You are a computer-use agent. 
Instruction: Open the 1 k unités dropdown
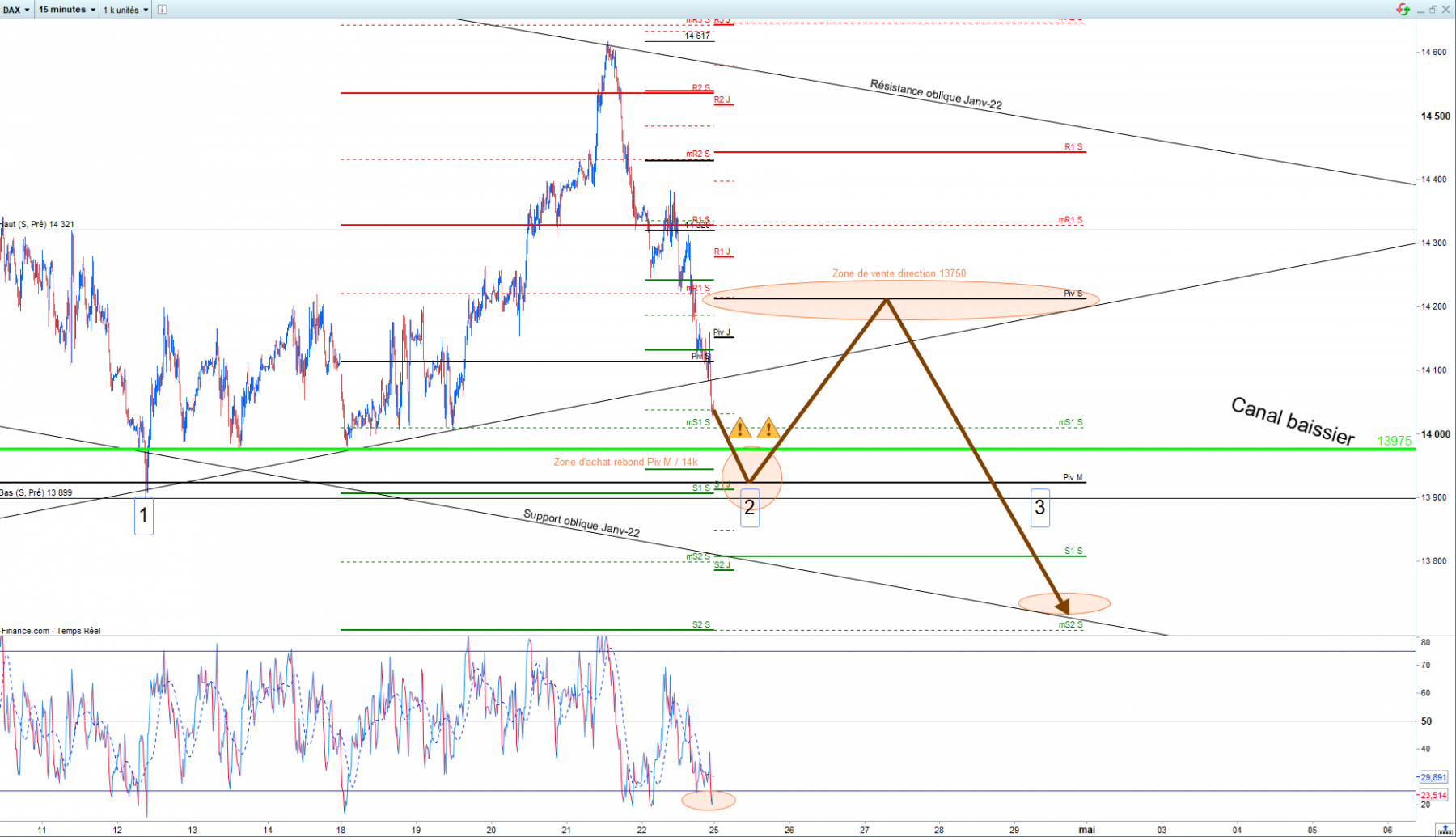(x=125, y=10)
